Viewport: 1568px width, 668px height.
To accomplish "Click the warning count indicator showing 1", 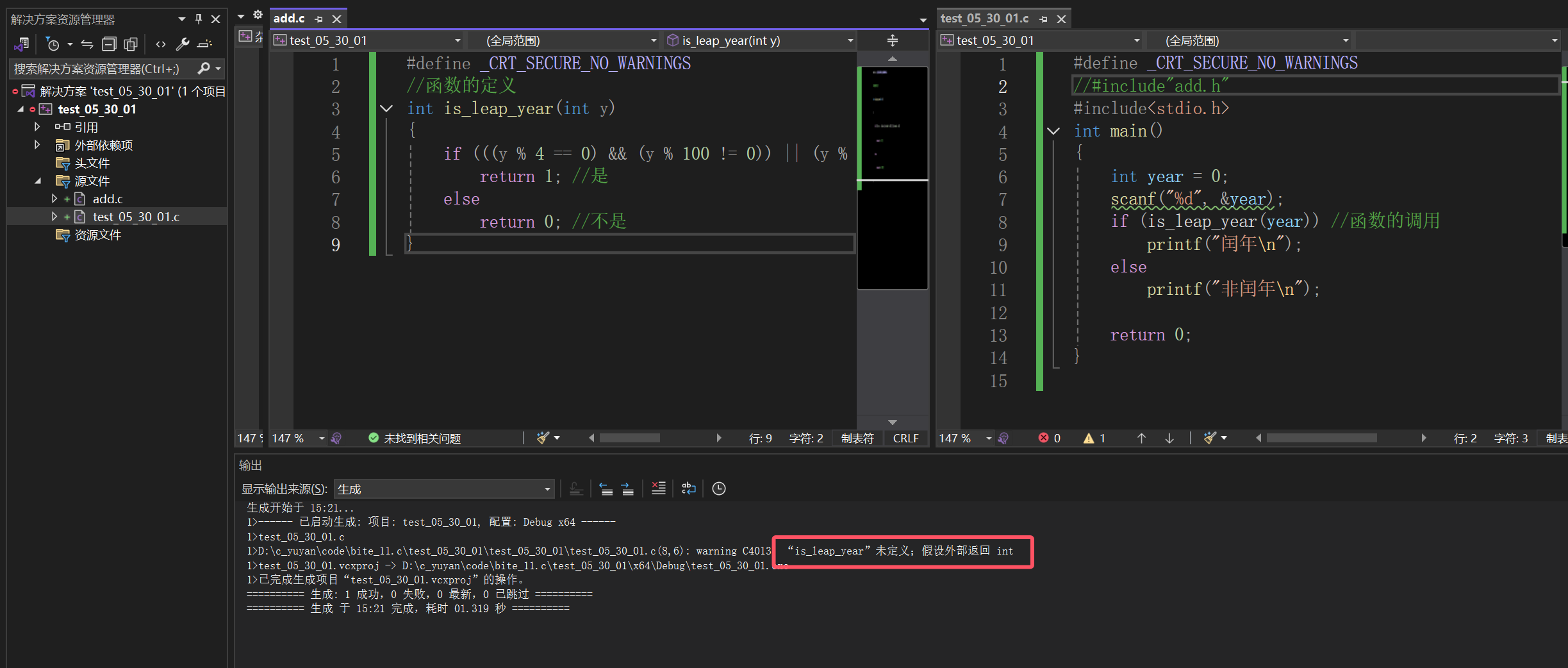I will [x=1094, y=438].
